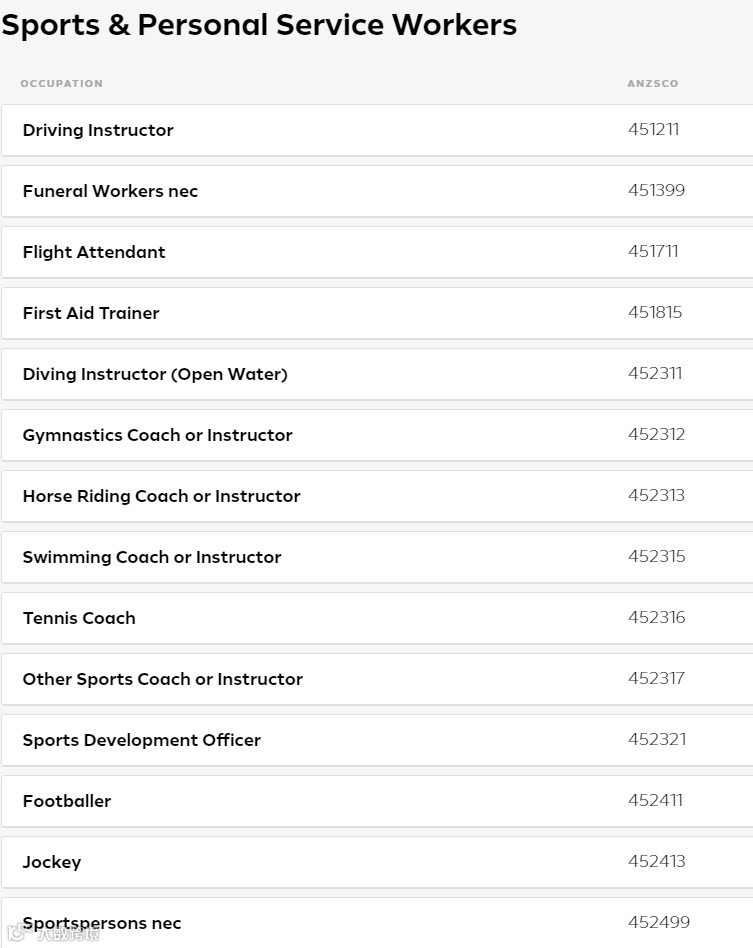Viewport: 753px width, 948px height.
Task: Open the First Aid Trainer row
Action: click(x=91, y=313)
